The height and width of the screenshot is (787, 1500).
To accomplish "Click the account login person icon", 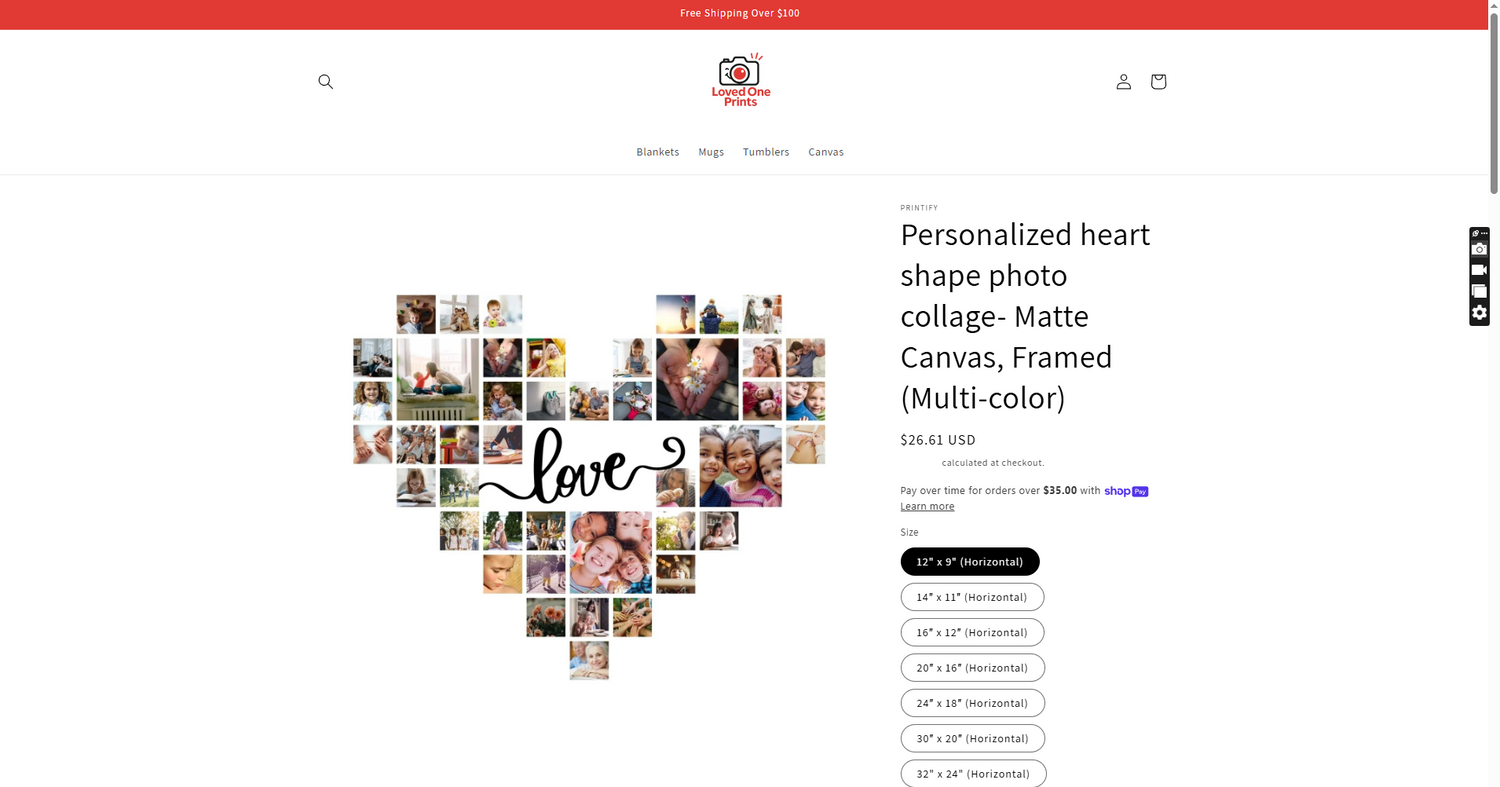I will point(1123,82).
